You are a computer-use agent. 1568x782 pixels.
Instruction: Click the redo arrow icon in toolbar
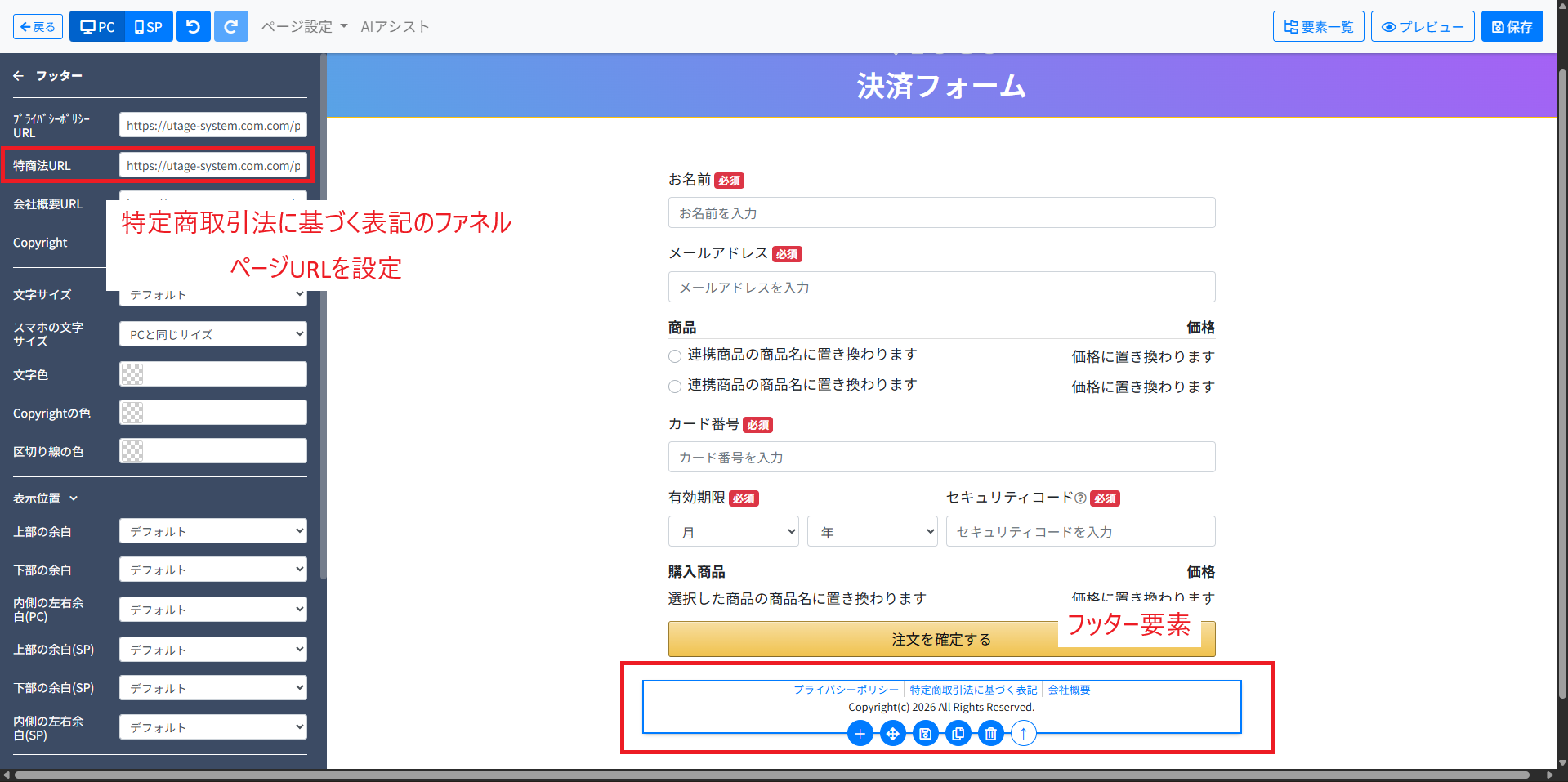[230, 27]
